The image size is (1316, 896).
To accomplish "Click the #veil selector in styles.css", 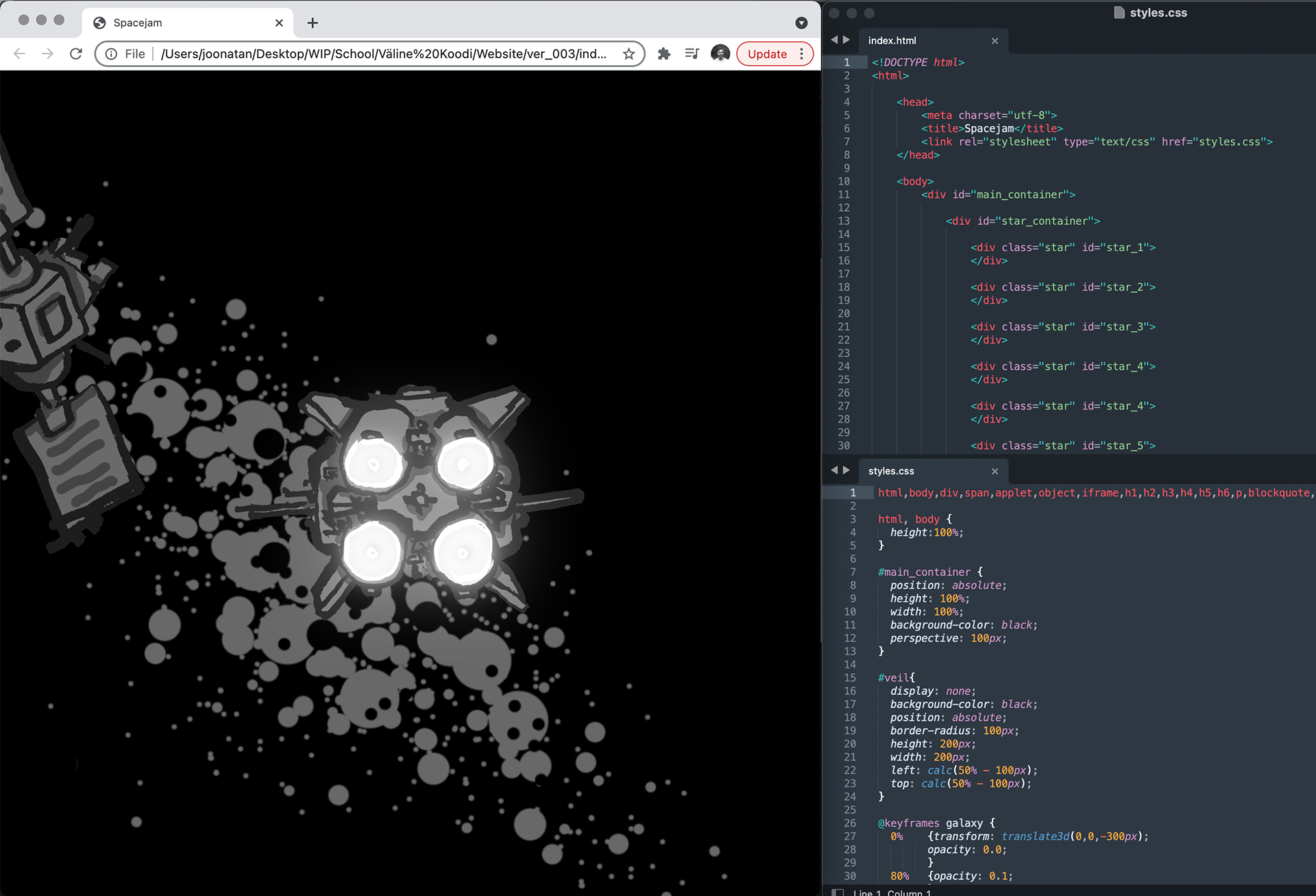I will [893, 677].
